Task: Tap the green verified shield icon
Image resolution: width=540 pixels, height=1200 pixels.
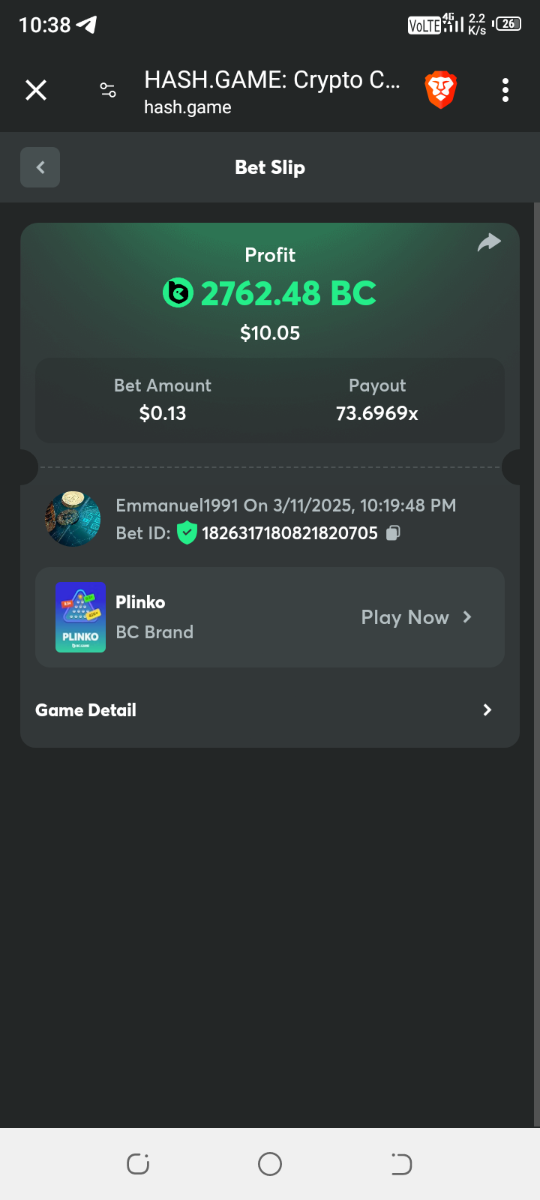Action: click(187, 533)
